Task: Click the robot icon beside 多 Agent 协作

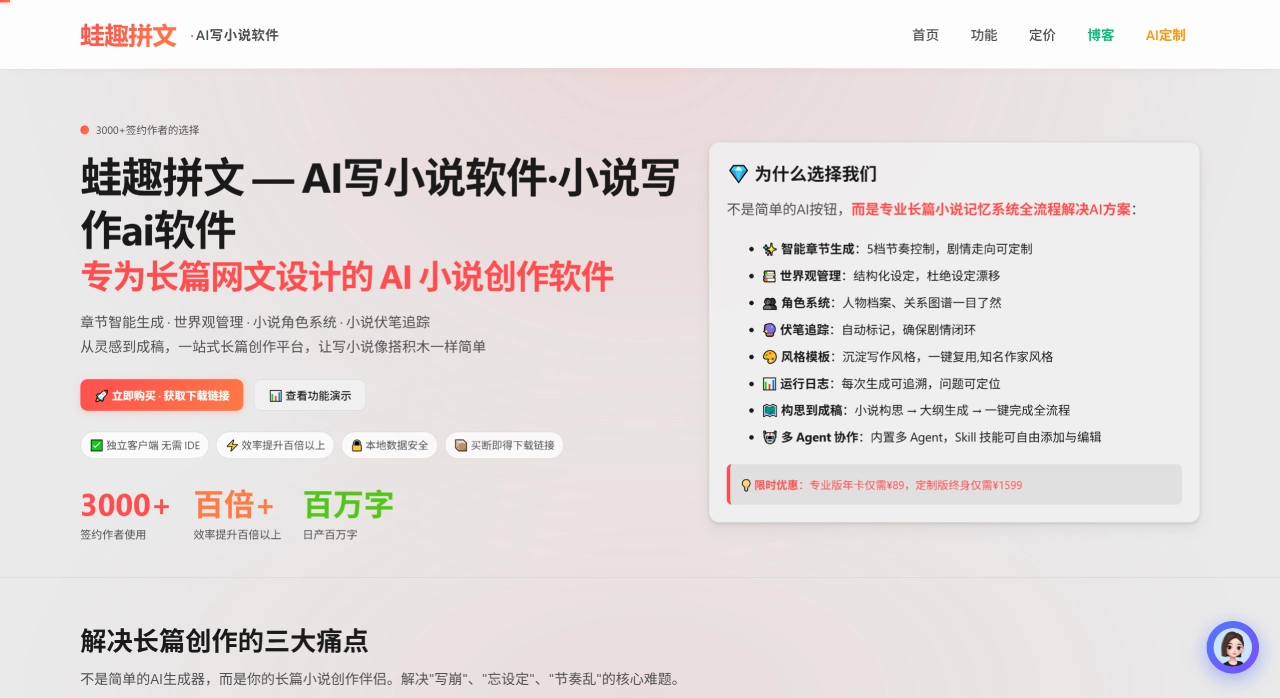Action: coord(769,438)
